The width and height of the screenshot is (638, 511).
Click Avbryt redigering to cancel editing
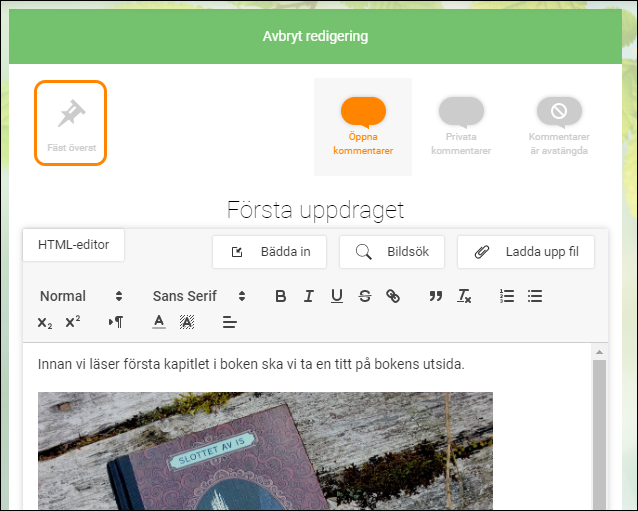[x=315, y=36]
